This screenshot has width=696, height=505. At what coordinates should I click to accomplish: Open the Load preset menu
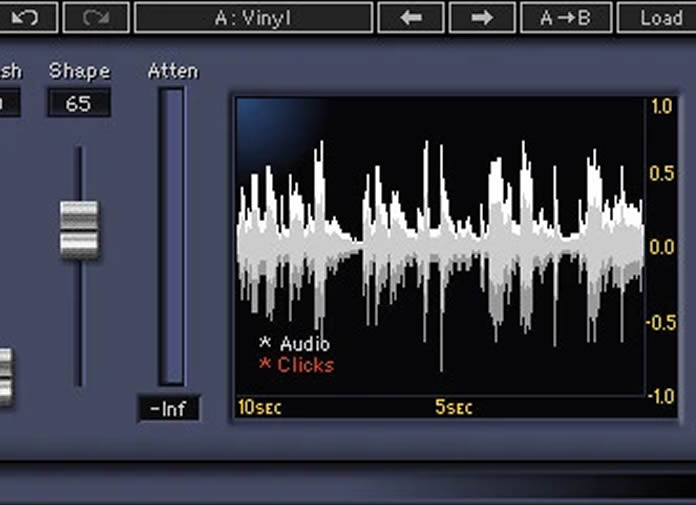coord(660,17)
